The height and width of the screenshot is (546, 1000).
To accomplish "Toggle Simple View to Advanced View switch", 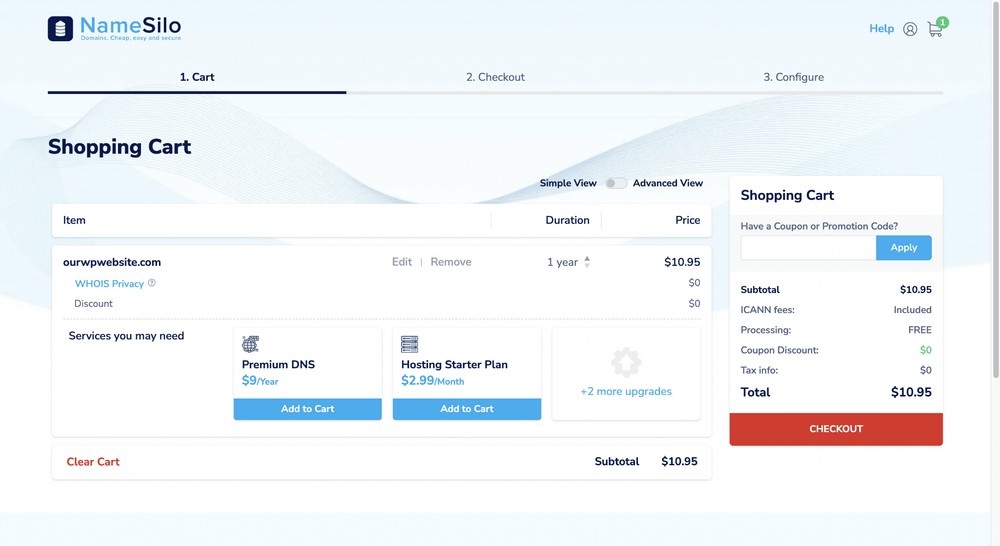I will tap(615, 183).
